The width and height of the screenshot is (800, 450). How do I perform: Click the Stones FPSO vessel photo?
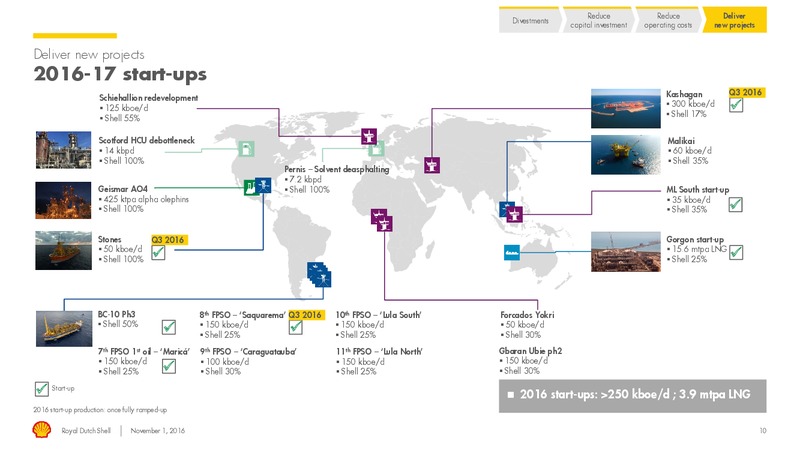coord(63,251)
